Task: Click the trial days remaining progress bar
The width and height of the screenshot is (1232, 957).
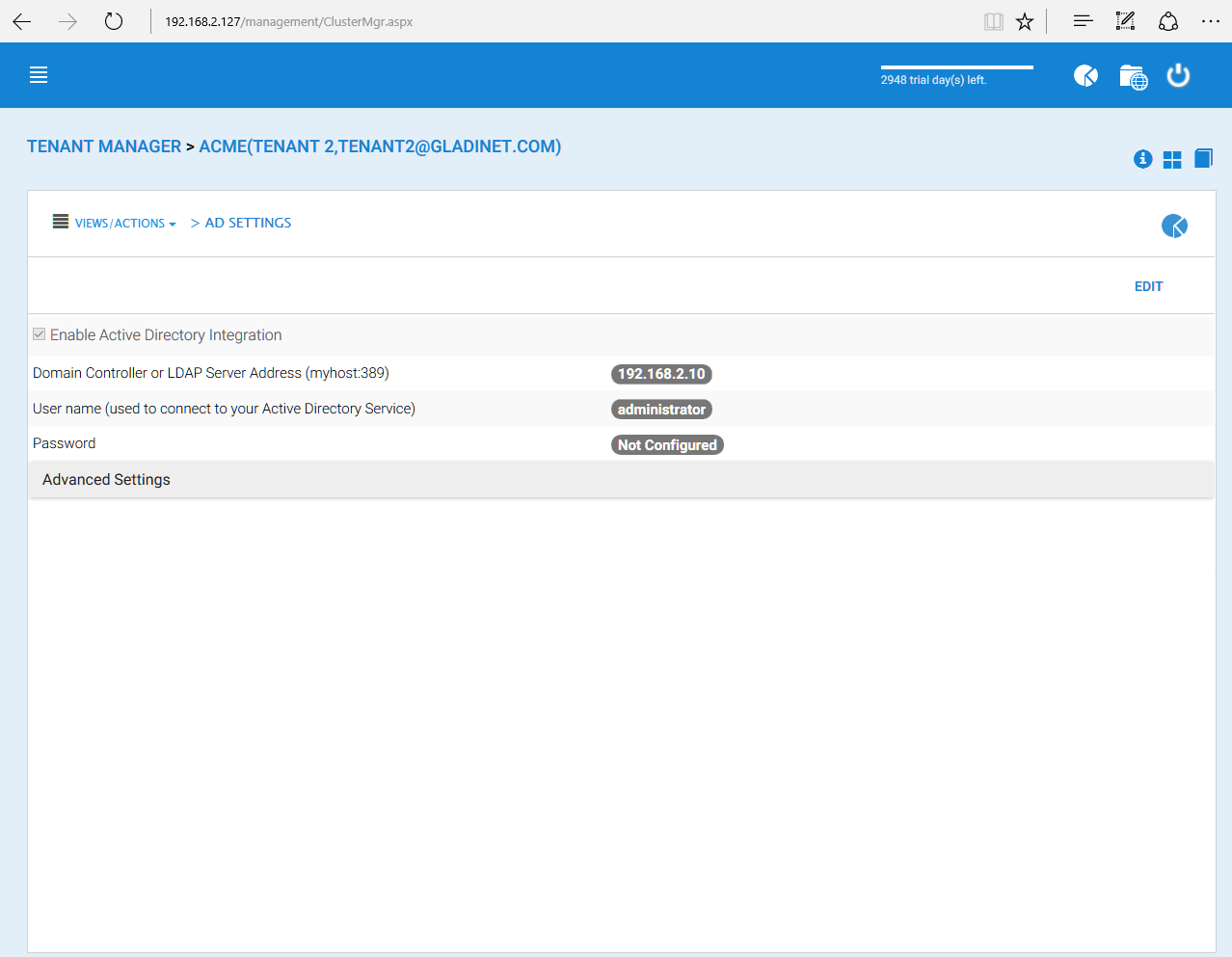Action: tap(955, 67)
